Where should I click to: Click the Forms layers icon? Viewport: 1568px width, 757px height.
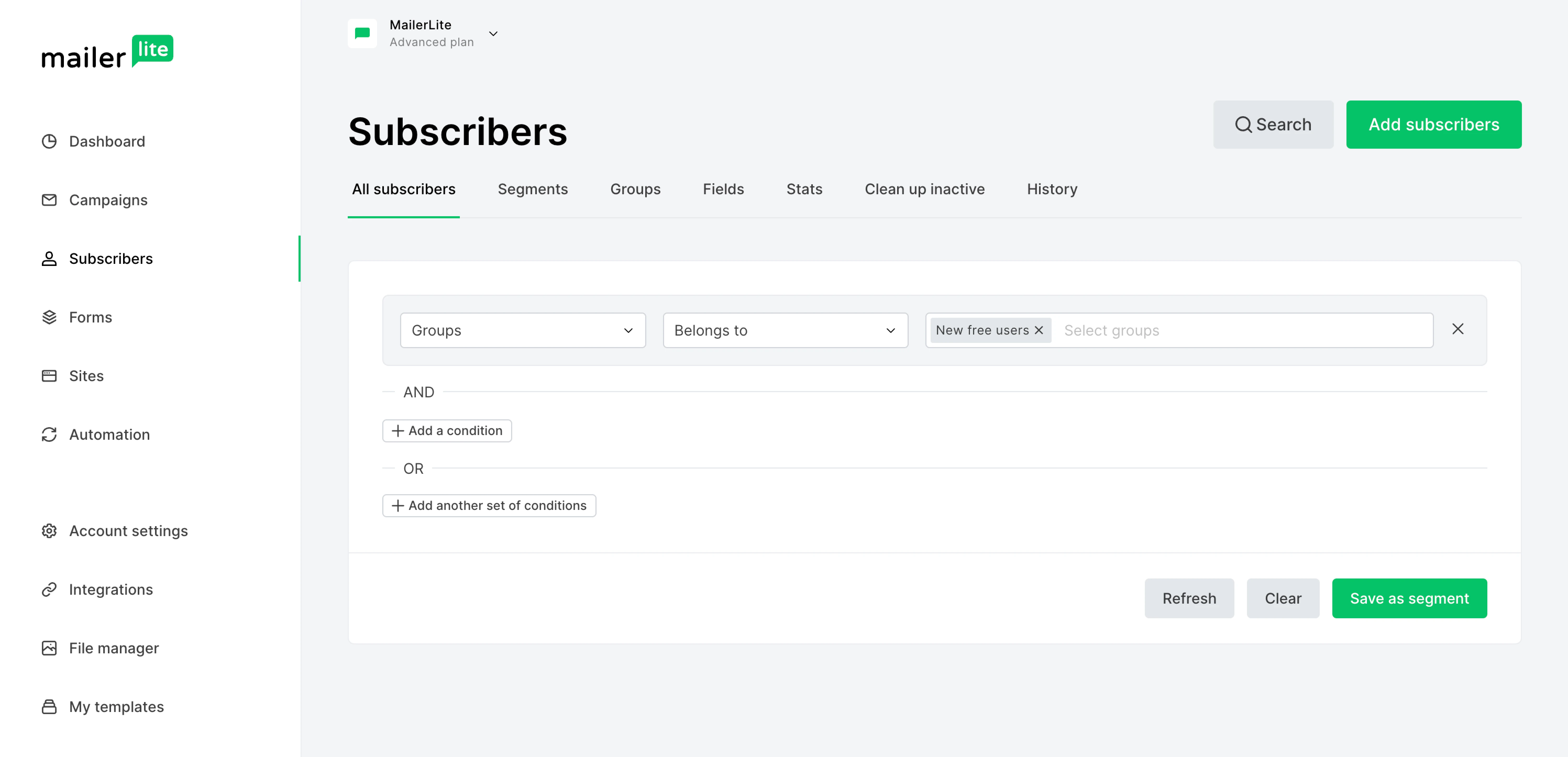pyautogui.click(x=49, y=317)
